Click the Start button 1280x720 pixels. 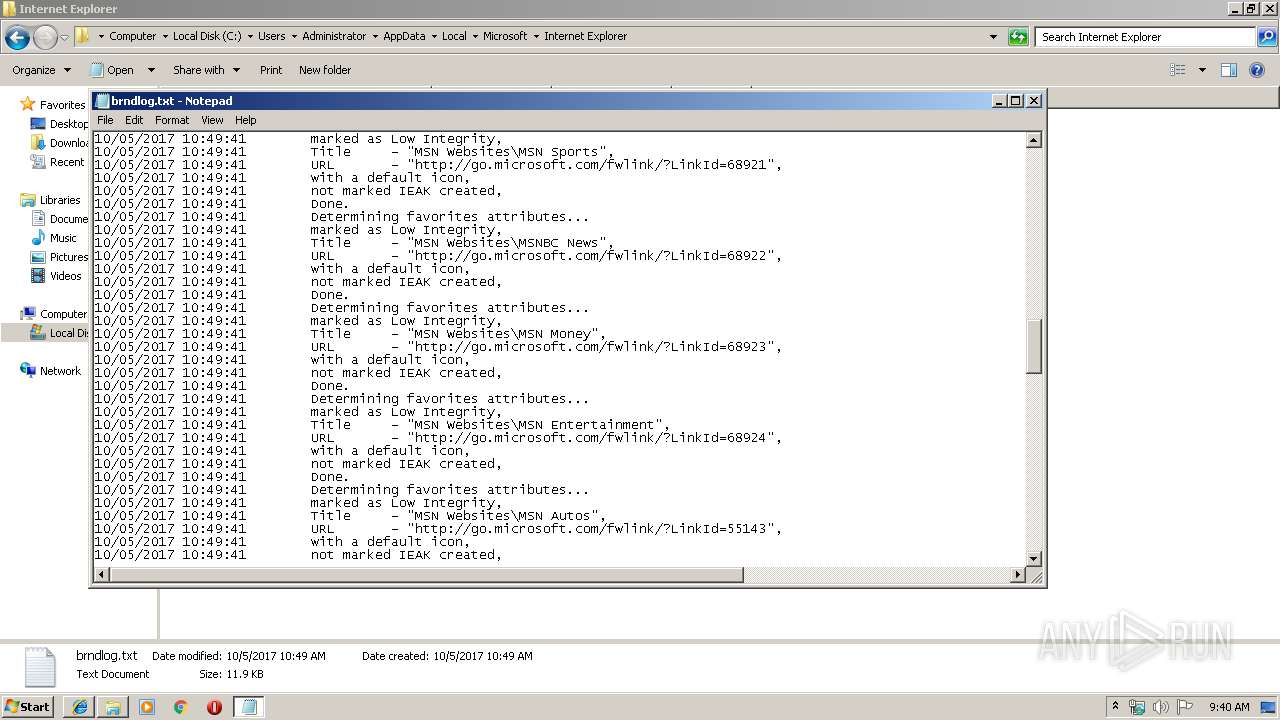coord(27,707)
